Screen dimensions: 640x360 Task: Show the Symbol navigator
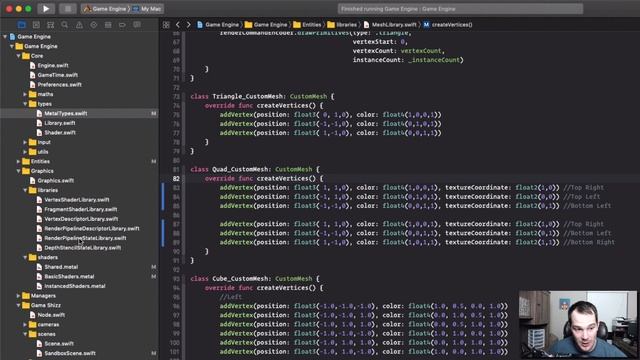(50, 25)
